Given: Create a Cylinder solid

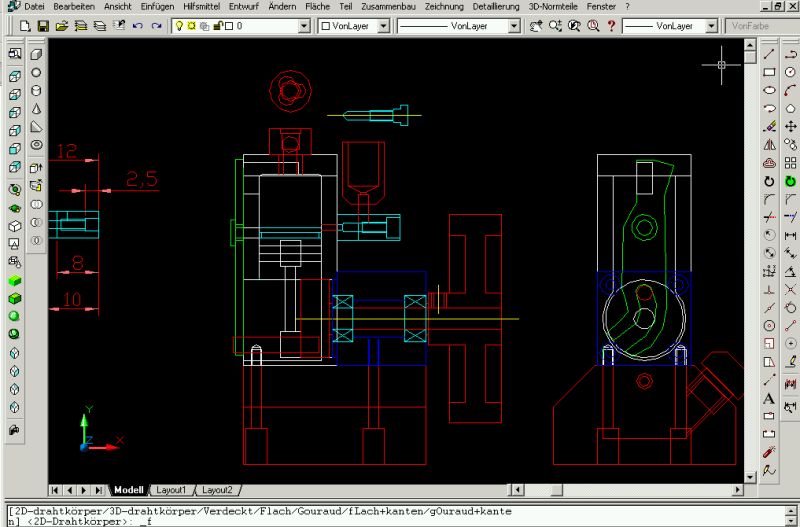Looking at the screenshot, I should 36,90.
